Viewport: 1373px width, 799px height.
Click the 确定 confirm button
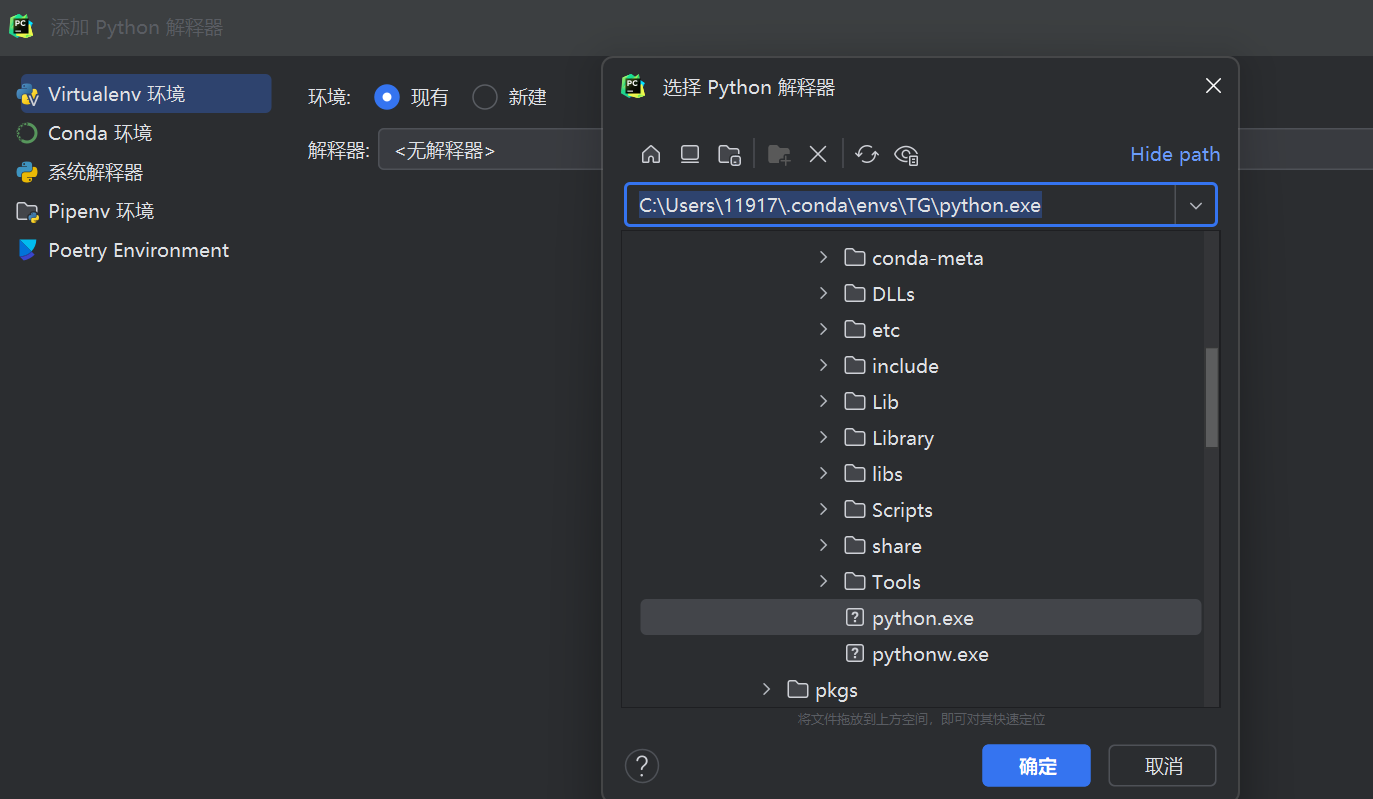click(1036, 766)
